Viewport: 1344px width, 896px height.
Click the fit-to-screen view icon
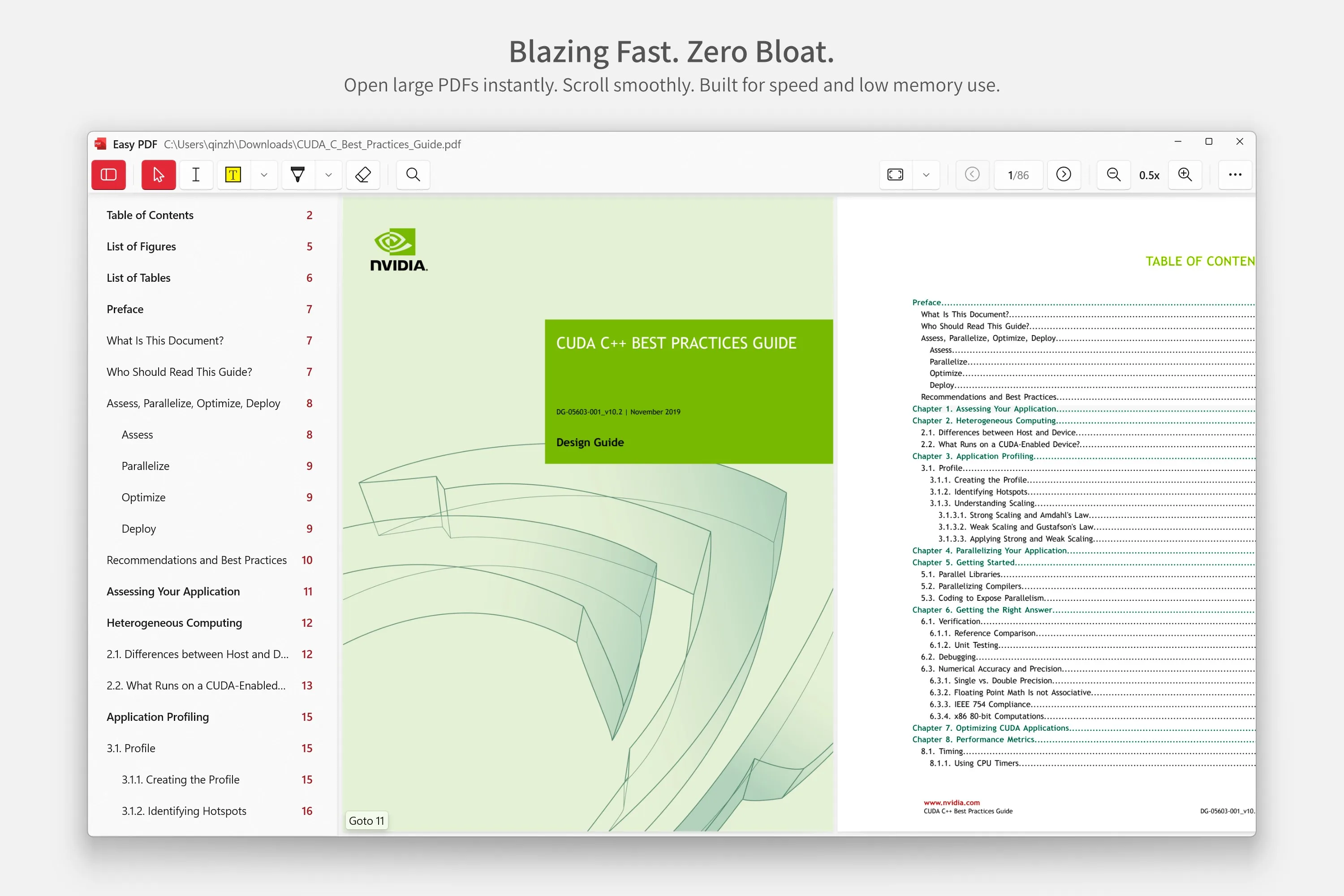(x=896, y=175)
